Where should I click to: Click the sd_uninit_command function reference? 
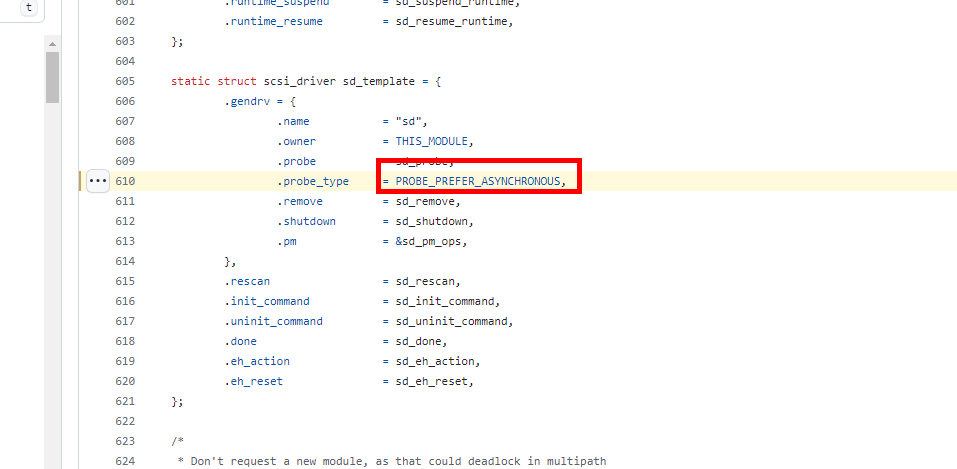pyautogui.click(x=452, y=321)
